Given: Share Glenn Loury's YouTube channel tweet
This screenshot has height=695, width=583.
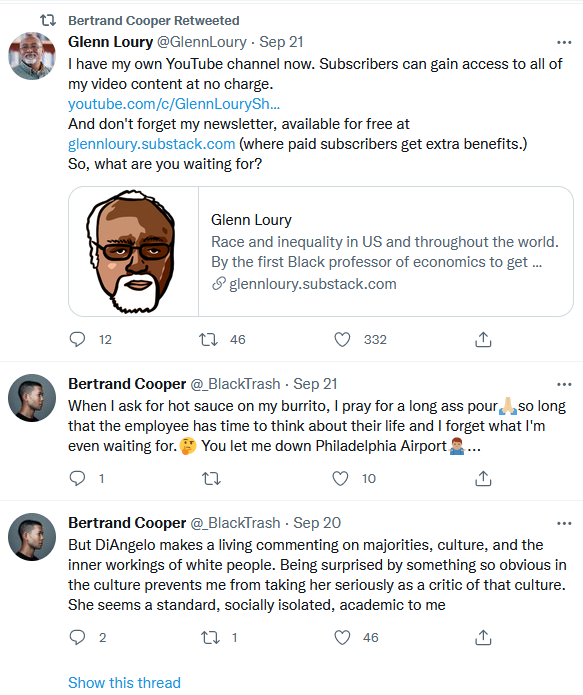Looking at the screenshot, I should click(483, 340).
